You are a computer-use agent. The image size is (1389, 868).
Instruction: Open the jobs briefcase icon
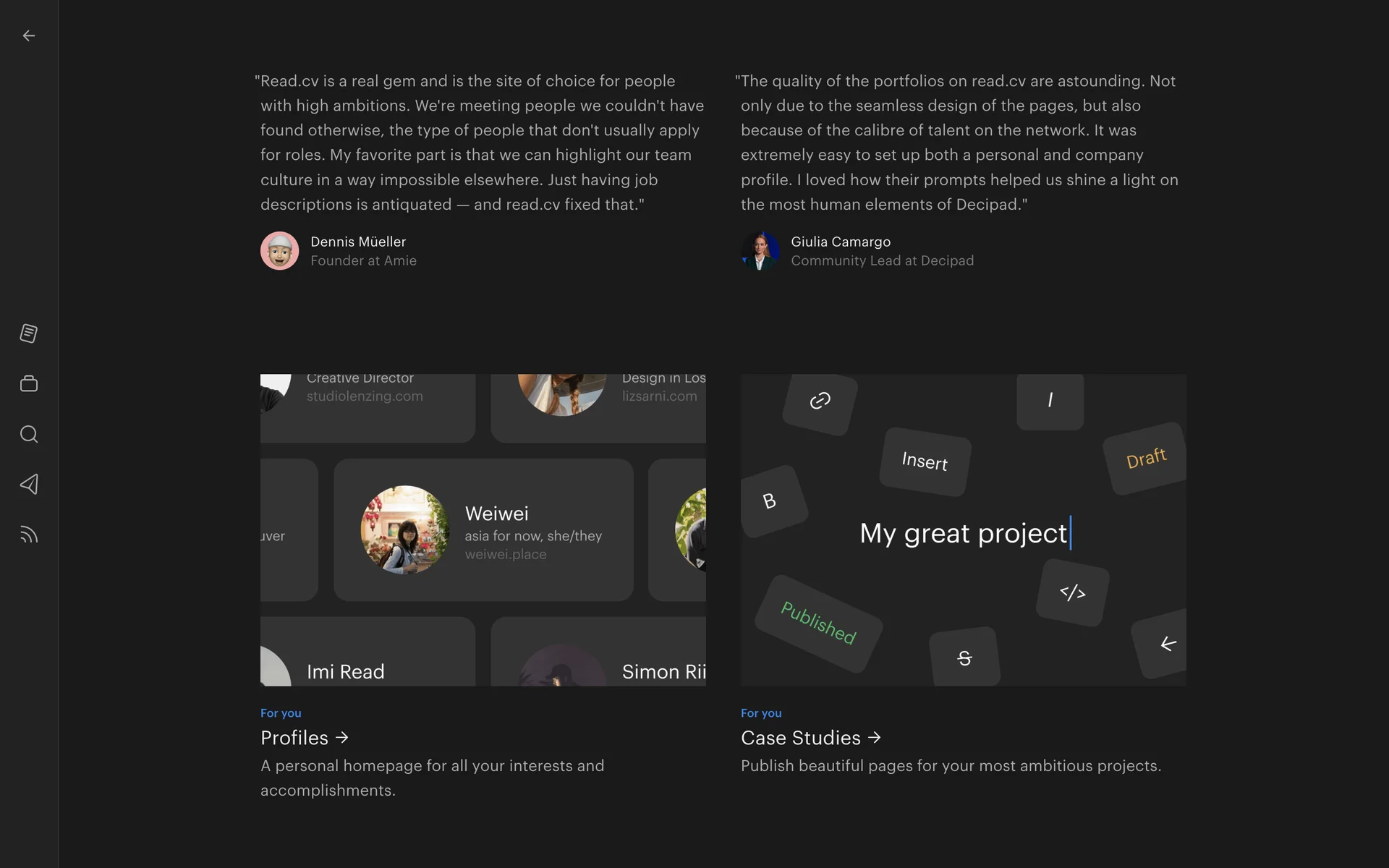(29, 383)
